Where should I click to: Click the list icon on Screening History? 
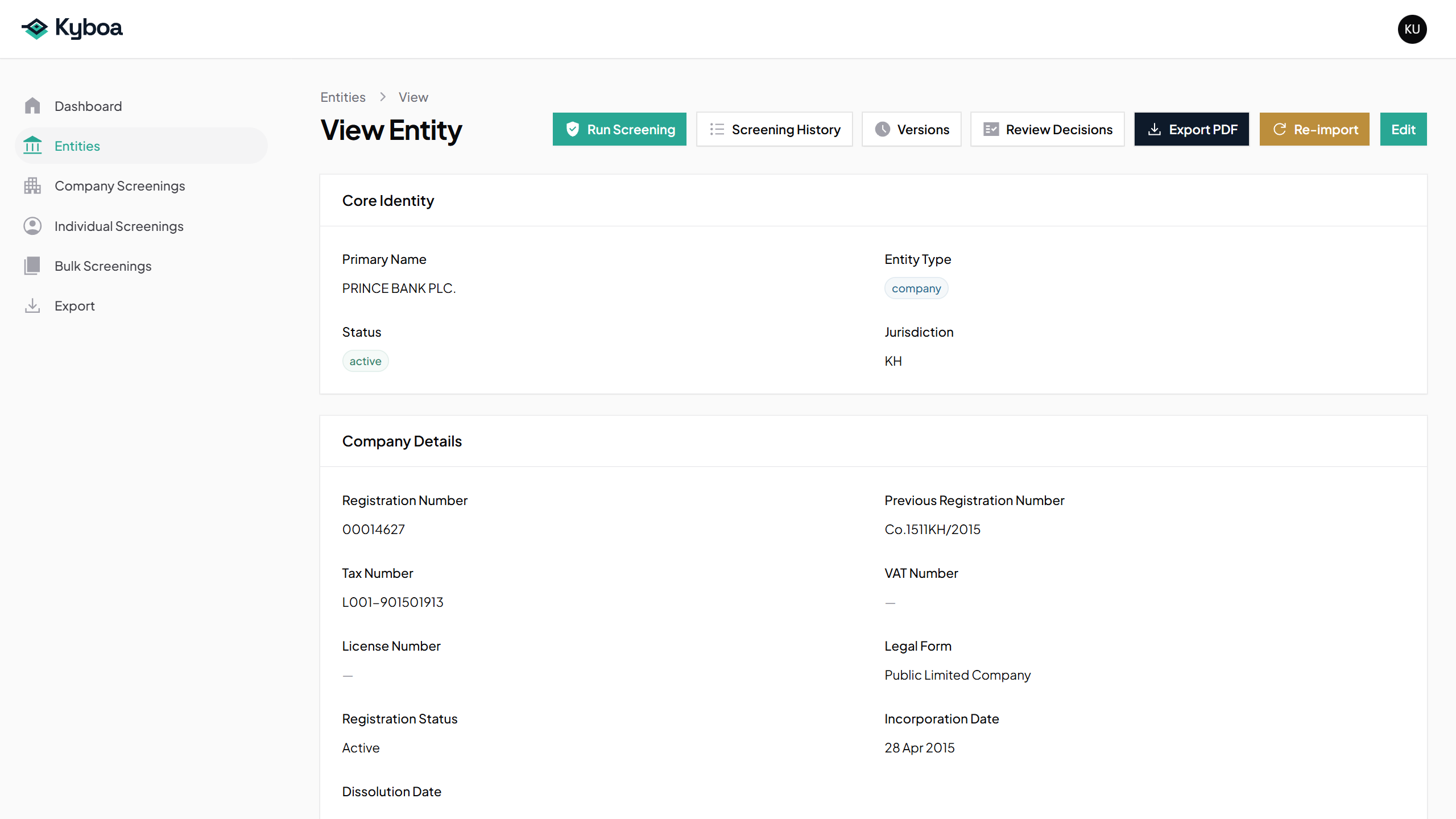[717, 129]
